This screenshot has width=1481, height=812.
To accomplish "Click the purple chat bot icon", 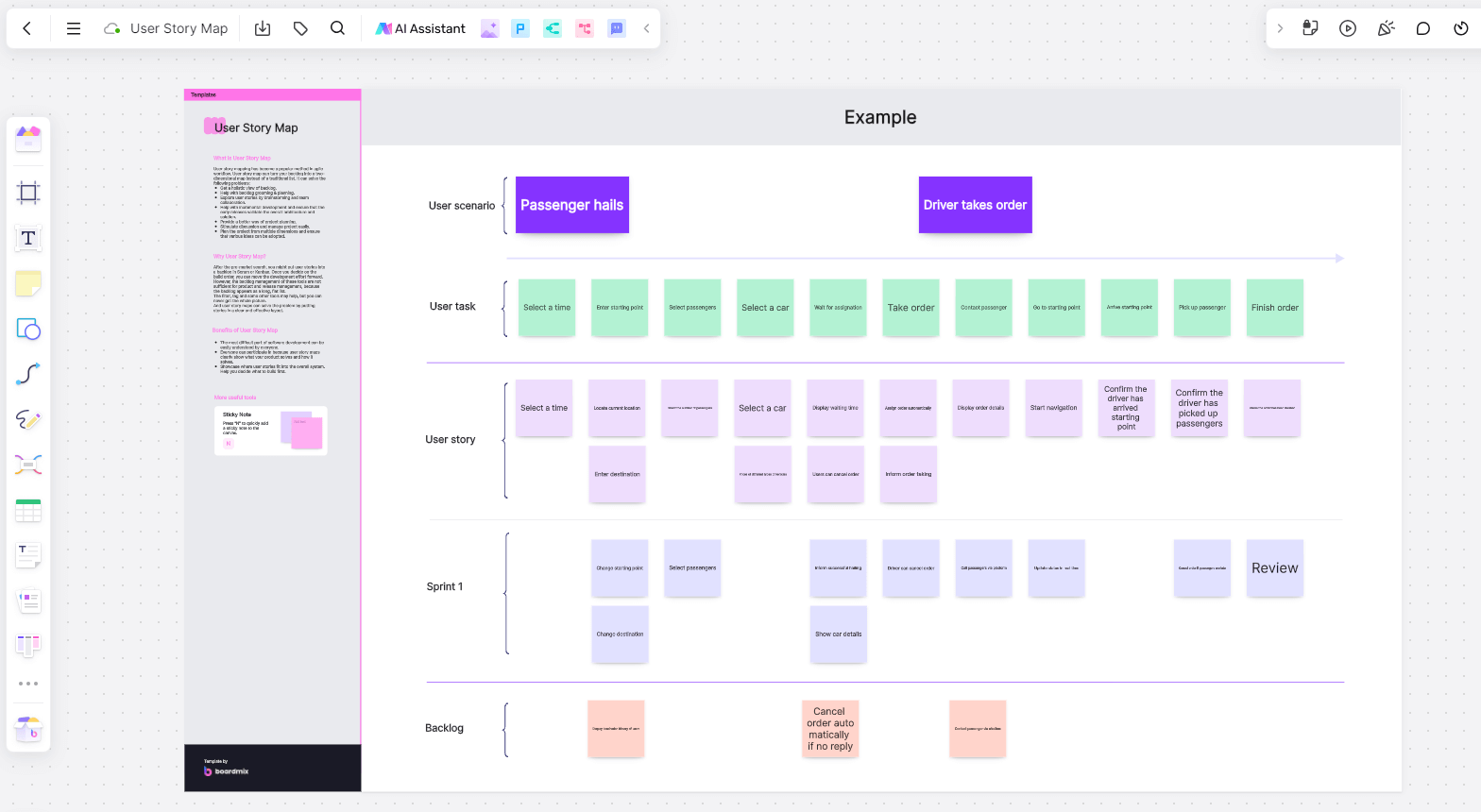I will pos(617,28).
